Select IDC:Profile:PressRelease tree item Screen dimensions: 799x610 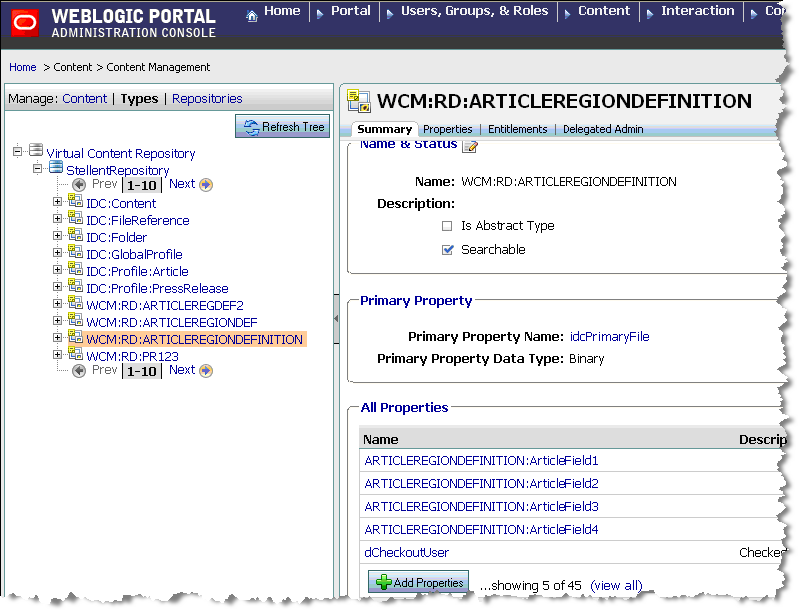coord(157,288)
